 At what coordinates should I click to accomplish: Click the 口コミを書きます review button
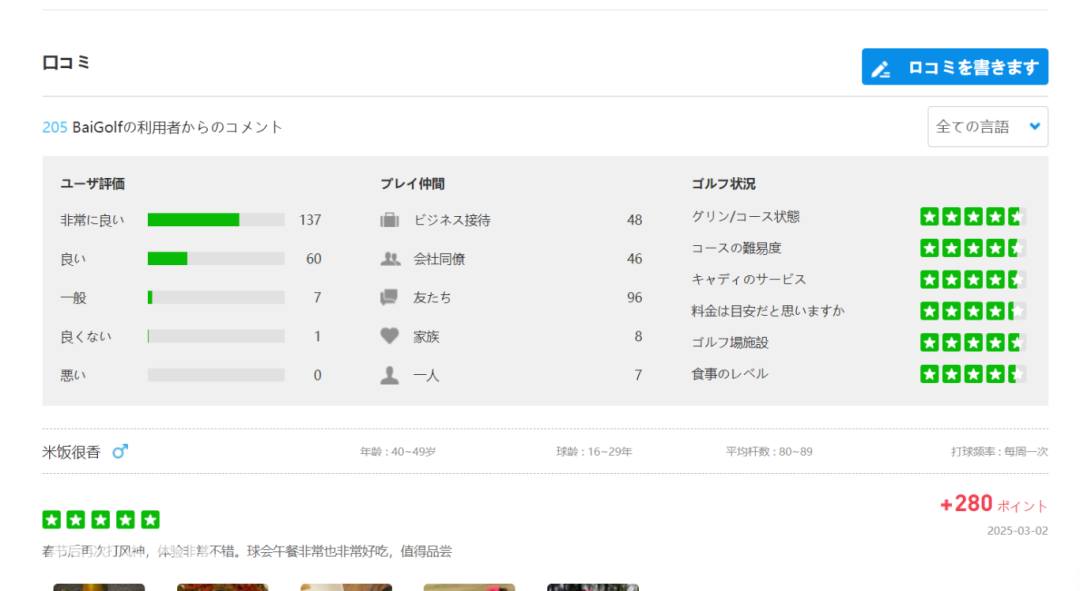pyautogui.click(x=954, y=67)
